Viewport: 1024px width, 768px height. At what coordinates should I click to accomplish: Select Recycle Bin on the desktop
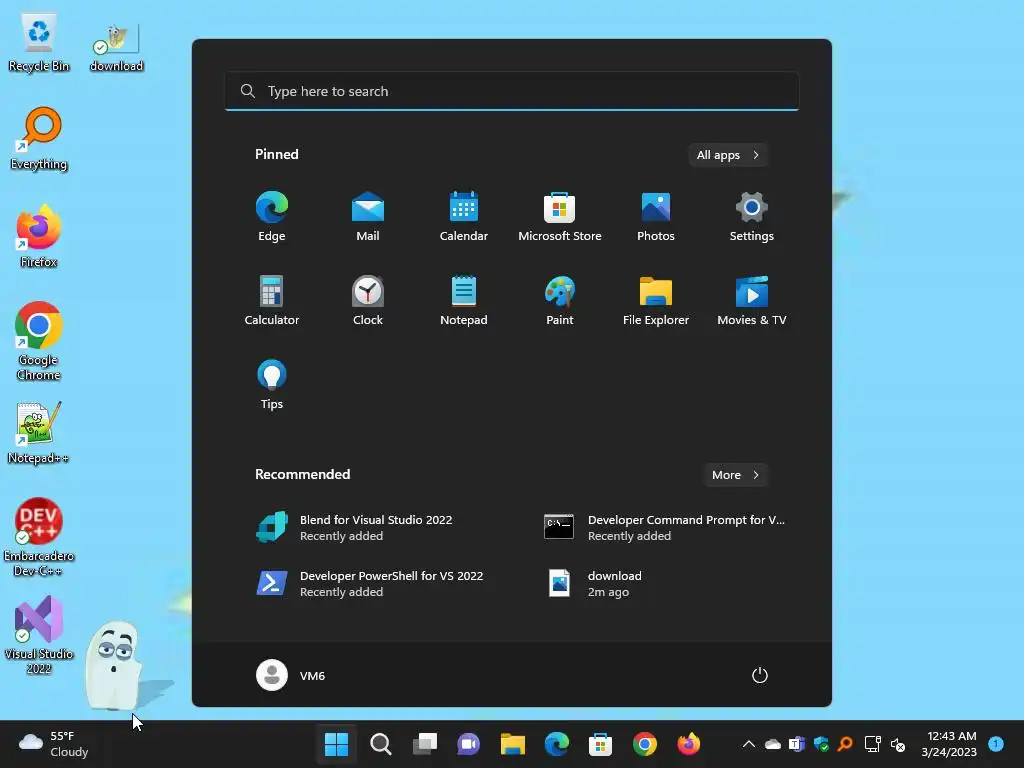pos(39,43)
